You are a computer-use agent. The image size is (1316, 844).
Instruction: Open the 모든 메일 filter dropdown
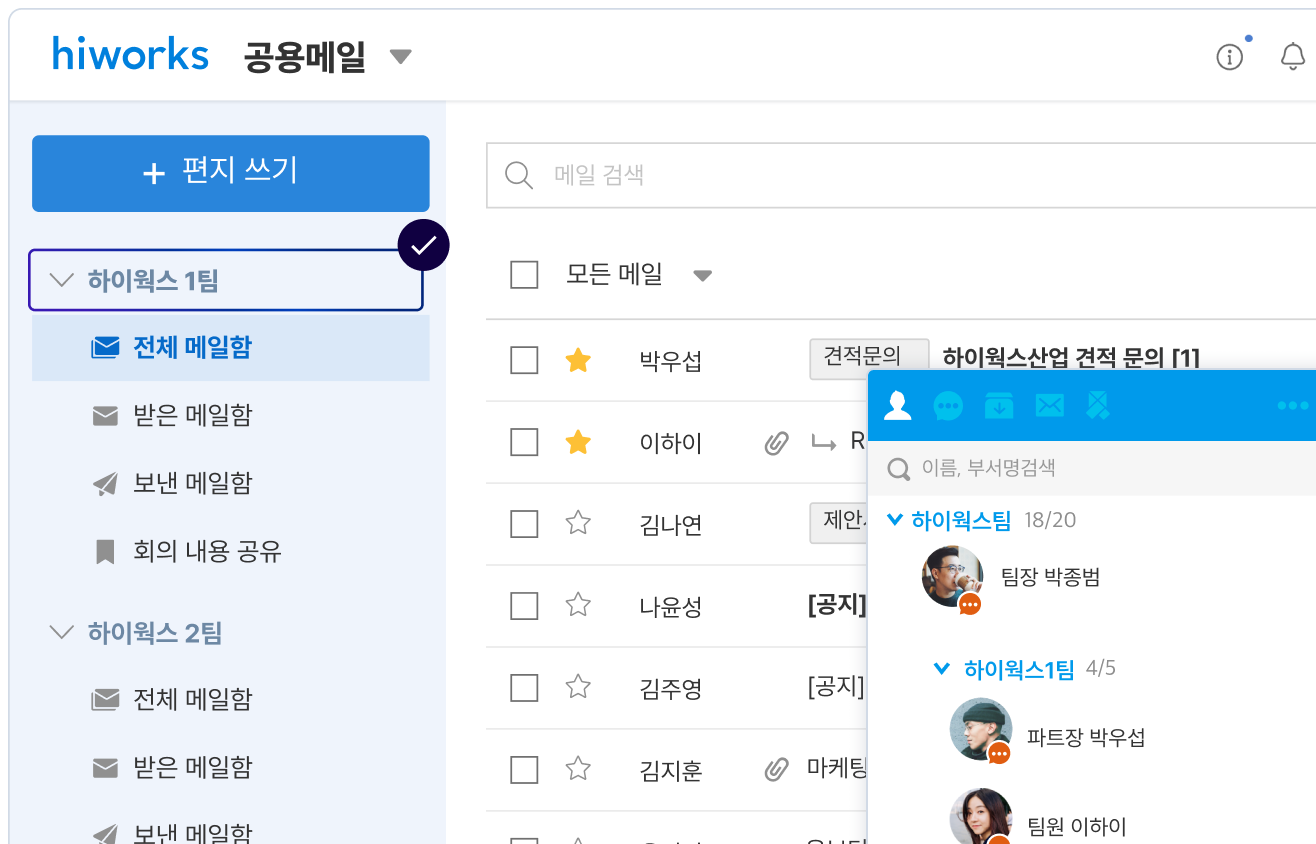[702, 276]
